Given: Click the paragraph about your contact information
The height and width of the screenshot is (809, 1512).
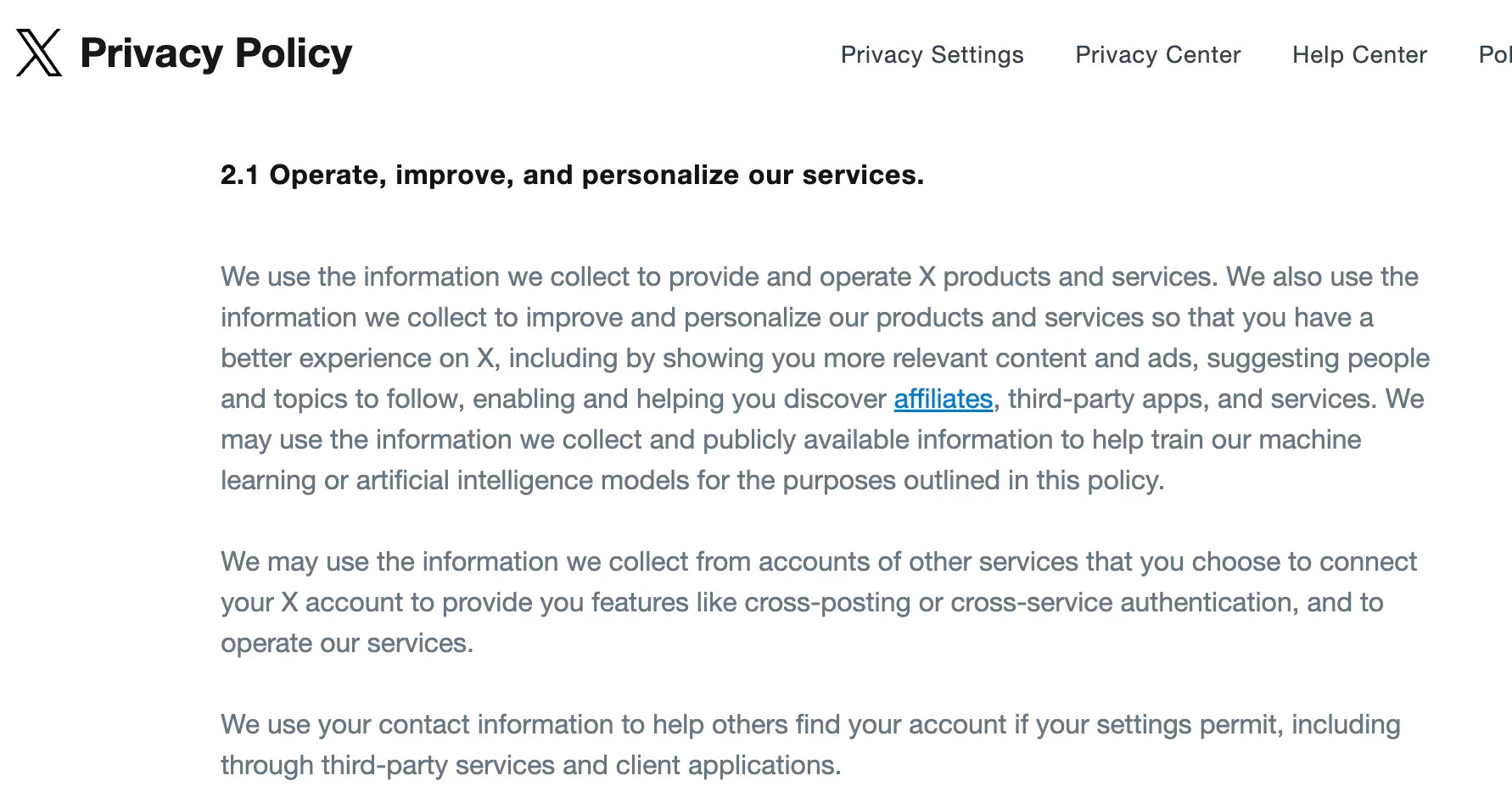Looking at the screenshot, I should pyautogui.click(x=810, y=745).
